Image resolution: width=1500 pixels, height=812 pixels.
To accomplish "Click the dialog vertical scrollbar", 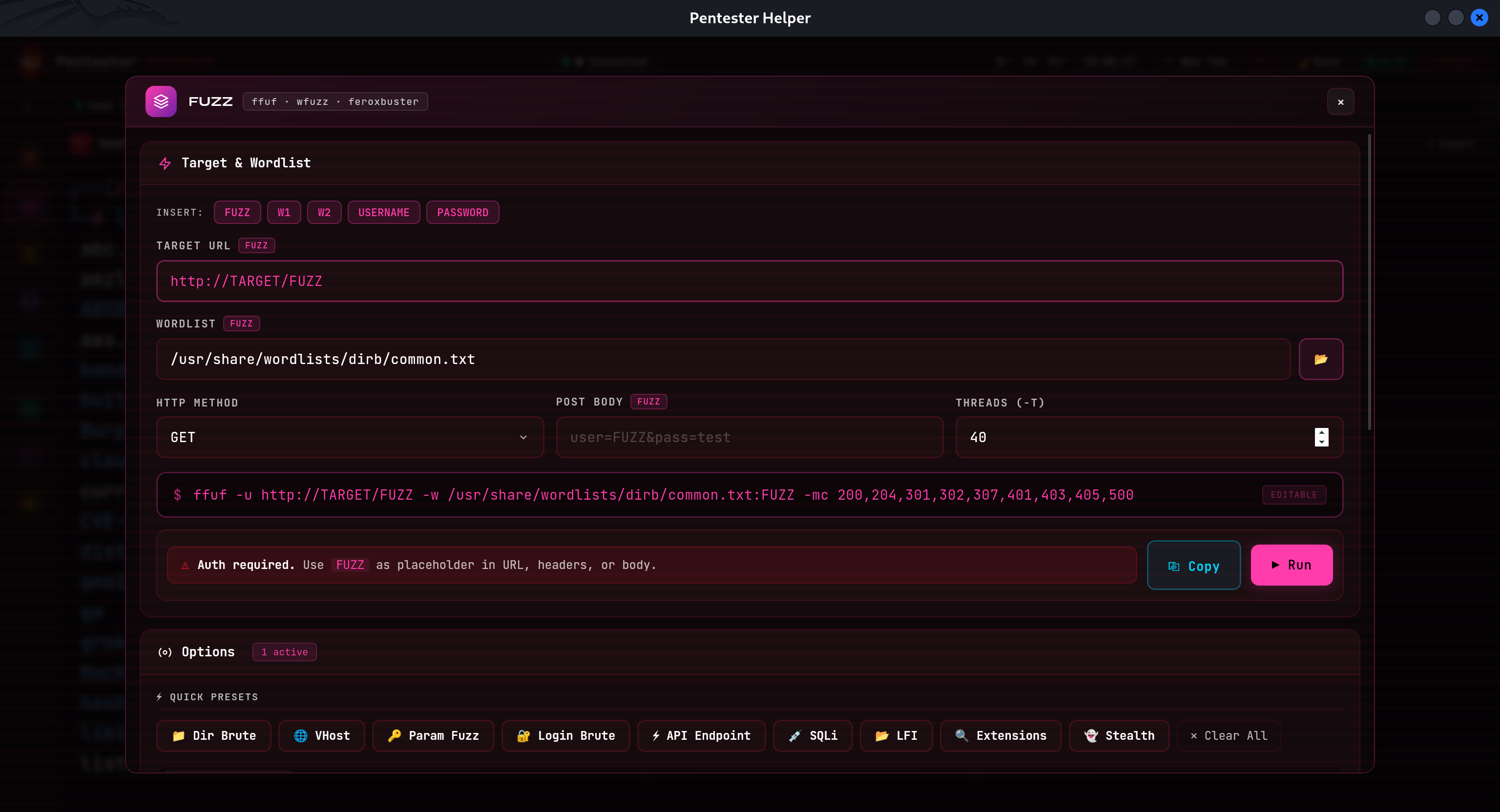I will click(x=1369, y=283).
